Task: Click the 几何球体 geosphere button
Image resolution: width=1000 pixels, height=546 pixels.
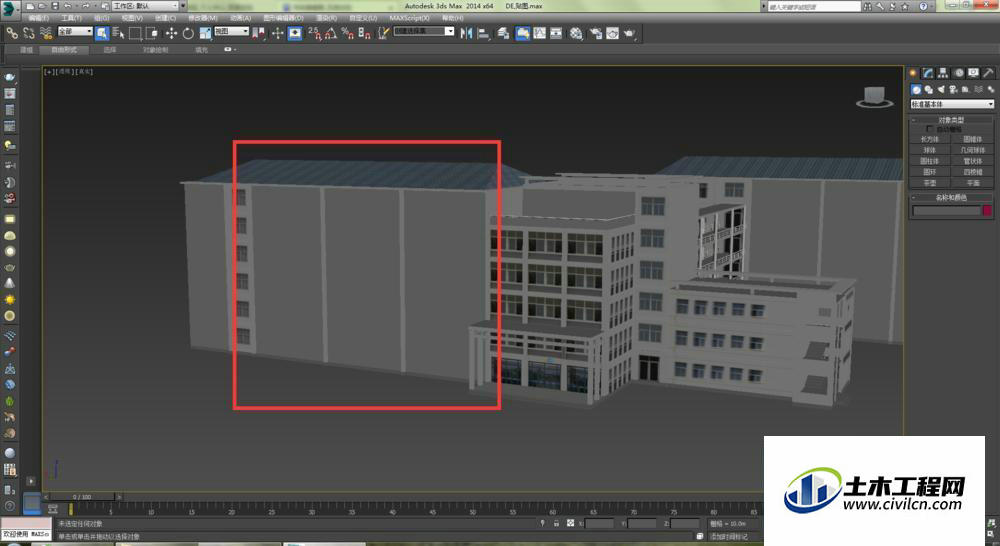Action: (x=973, y=150)
